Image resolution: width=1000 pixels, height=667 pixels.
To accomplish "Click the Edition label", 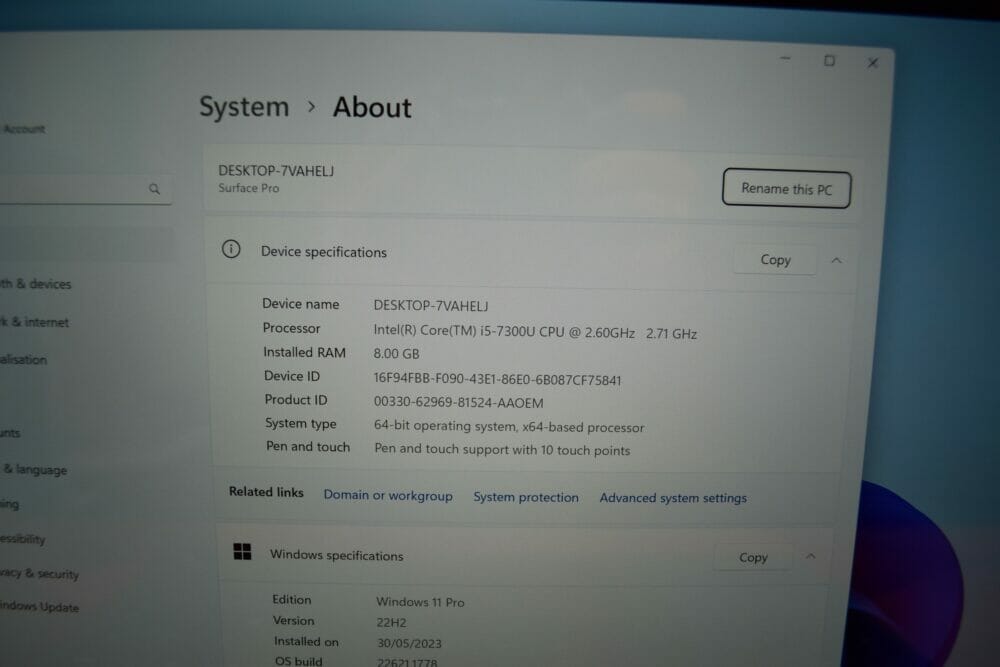I will tap(291, 599).
